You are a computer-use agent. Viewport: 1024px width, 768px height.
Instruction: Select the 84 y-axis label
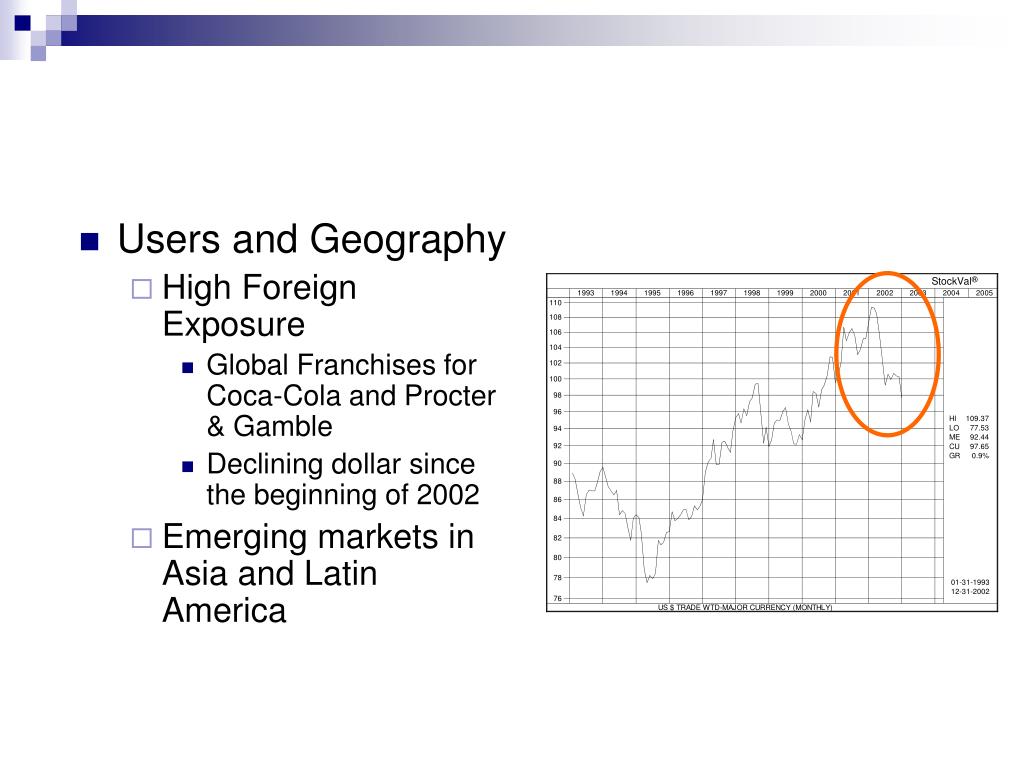557,519
